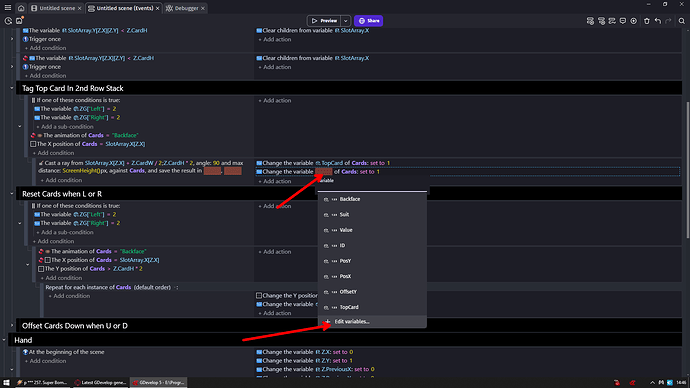690x388 pixels.
Task: Open the Latest GDevelop taskbar browser window
Action: coord(100,383)
